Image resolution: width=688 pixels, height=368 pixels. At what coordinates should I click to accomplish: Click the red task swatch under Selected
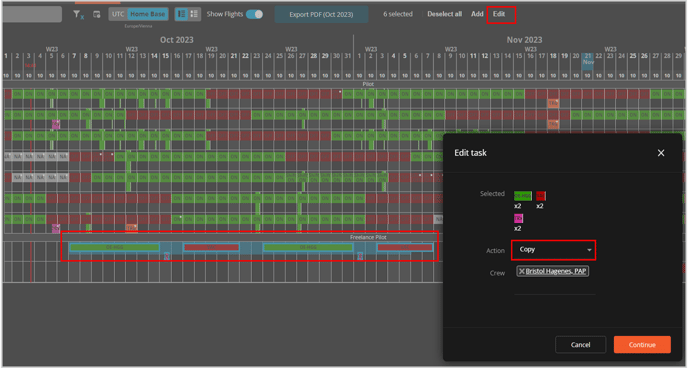[541, 196]
